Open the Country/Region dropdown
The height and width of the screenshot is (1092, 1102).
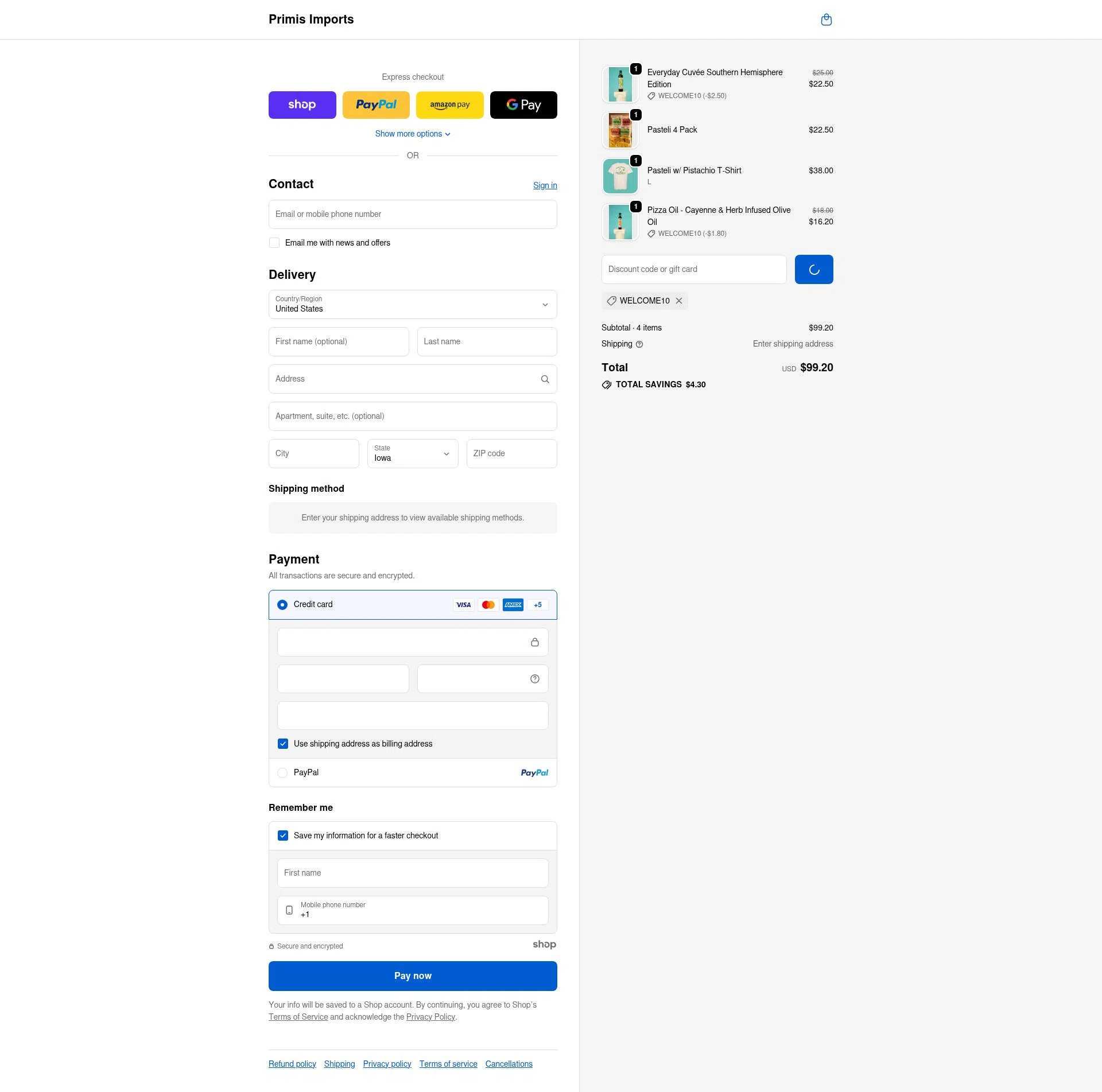click(413, 304)
